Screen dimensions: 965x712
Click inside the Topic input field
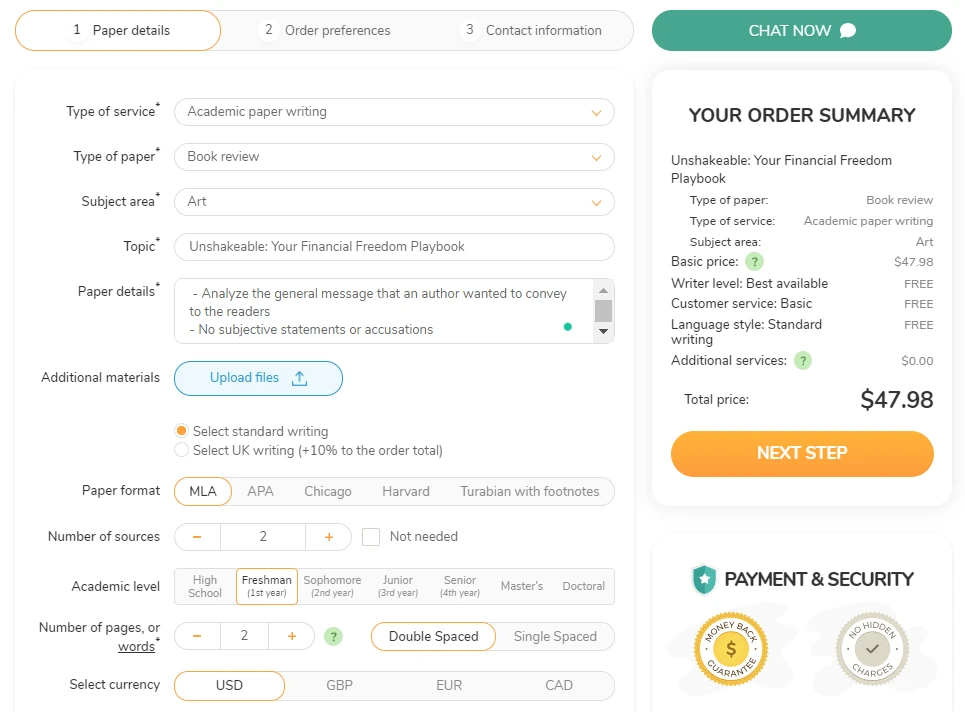pos(394,247)
